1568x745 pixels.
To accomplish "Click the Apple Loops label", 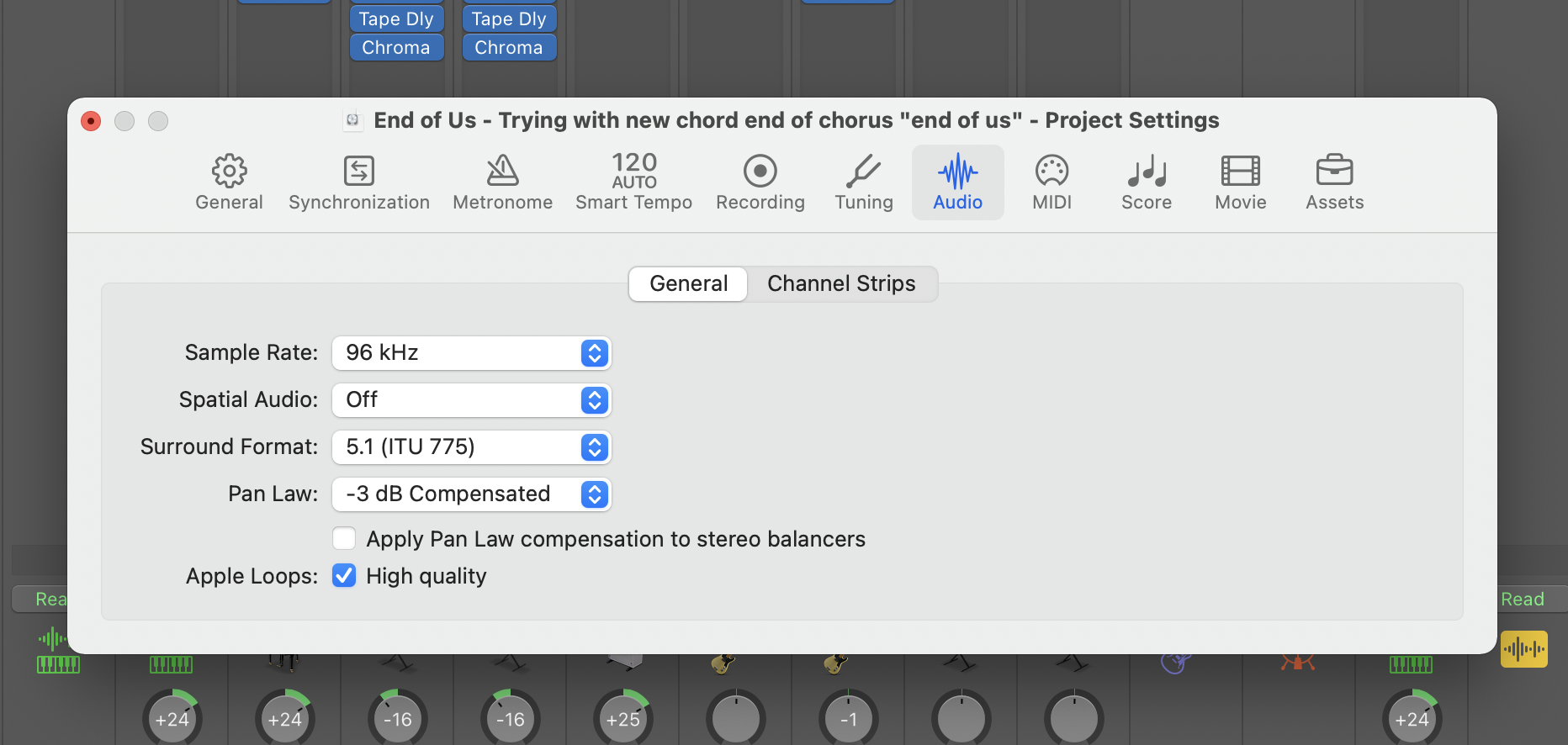I will [x=252, y=576].
